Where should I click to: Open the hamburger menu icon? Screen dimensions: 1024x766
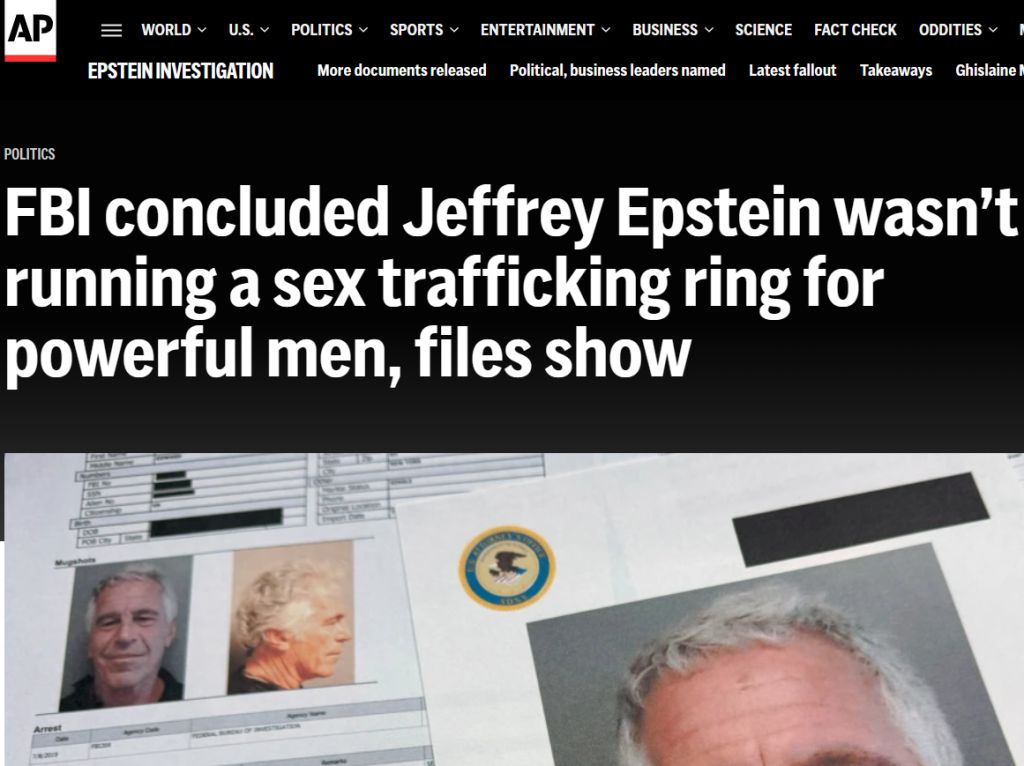(x=112, y=30)
